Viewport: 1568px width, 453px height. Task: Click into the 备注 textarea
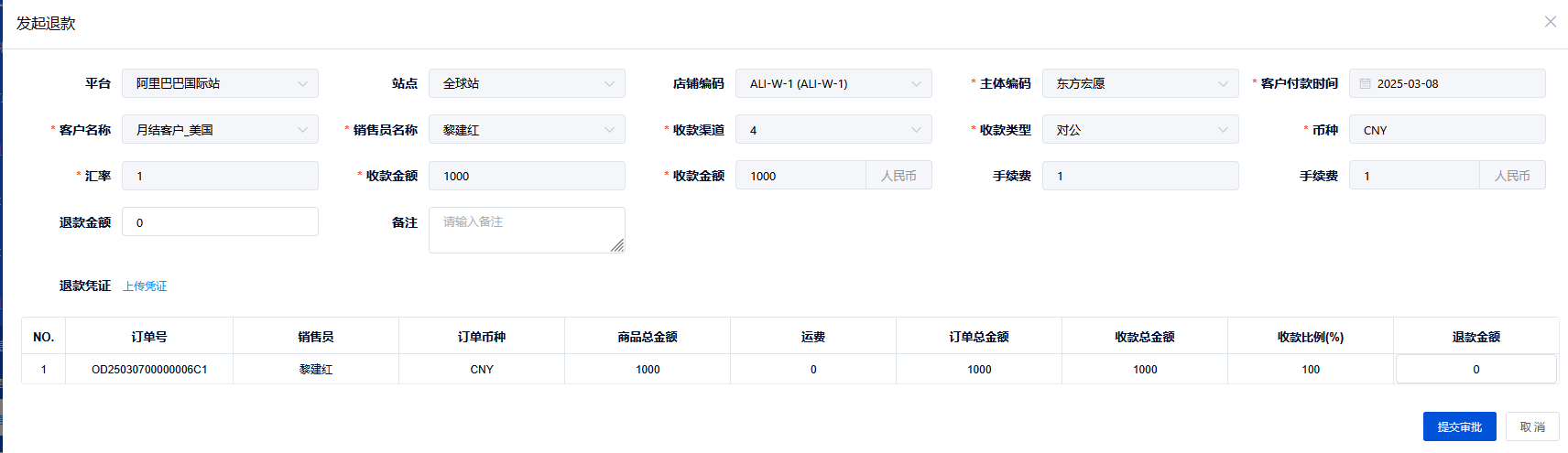[526, 230]
